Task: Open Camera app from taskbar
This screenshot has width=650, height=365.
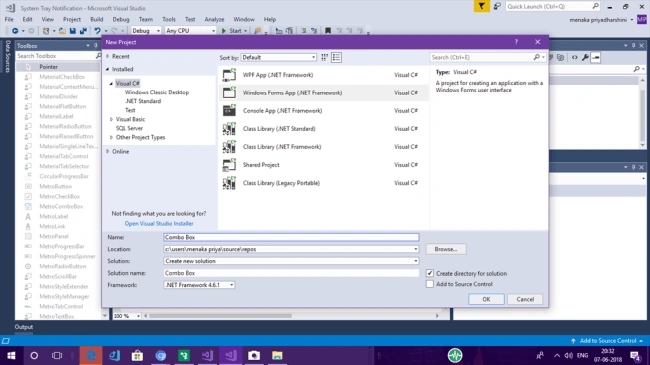Action: (254, 355)
